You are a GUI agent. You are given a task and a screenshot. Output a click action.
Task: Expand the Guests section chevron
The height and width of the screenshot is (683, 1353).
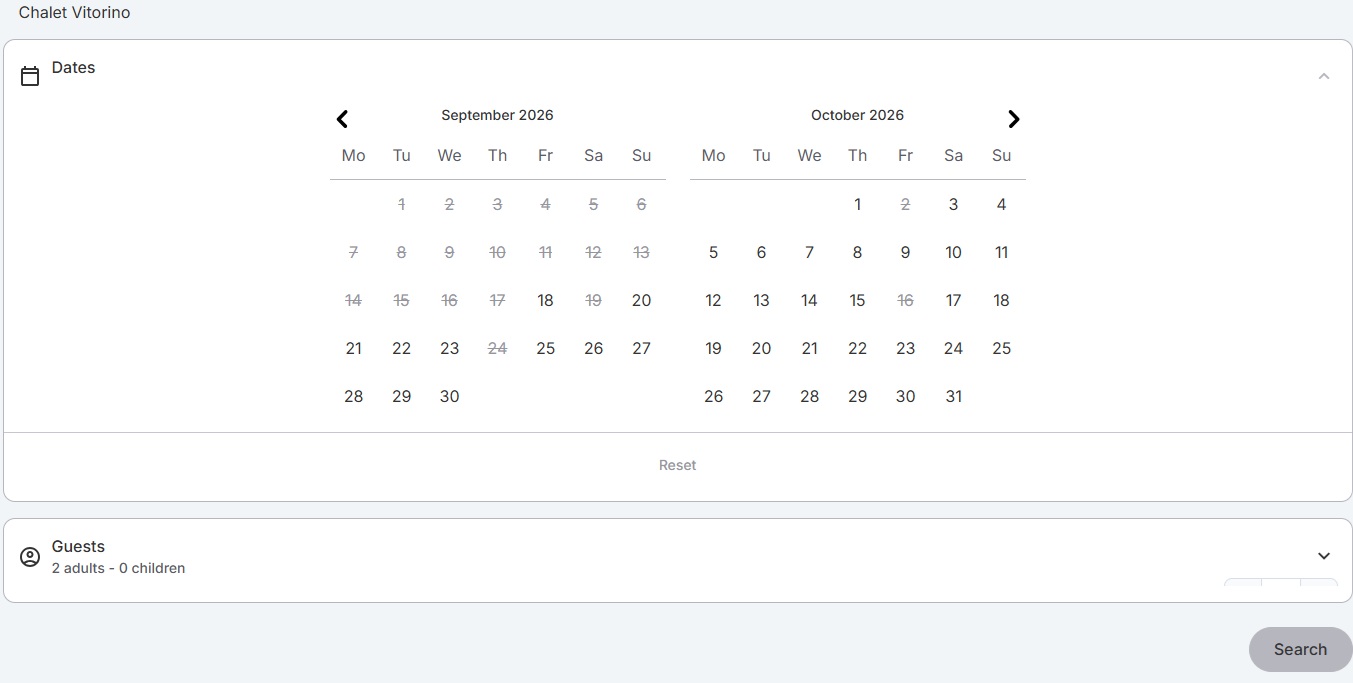pyautogui.click(x=1324, y=556)
